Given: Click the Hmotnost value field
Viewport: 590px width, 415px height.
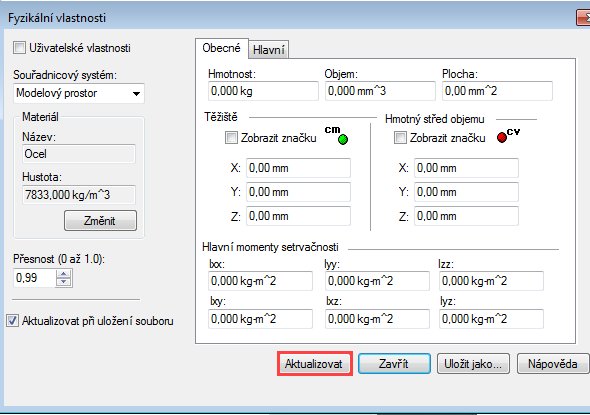Looking at the screenshot, I should click(x=263, y=91).
